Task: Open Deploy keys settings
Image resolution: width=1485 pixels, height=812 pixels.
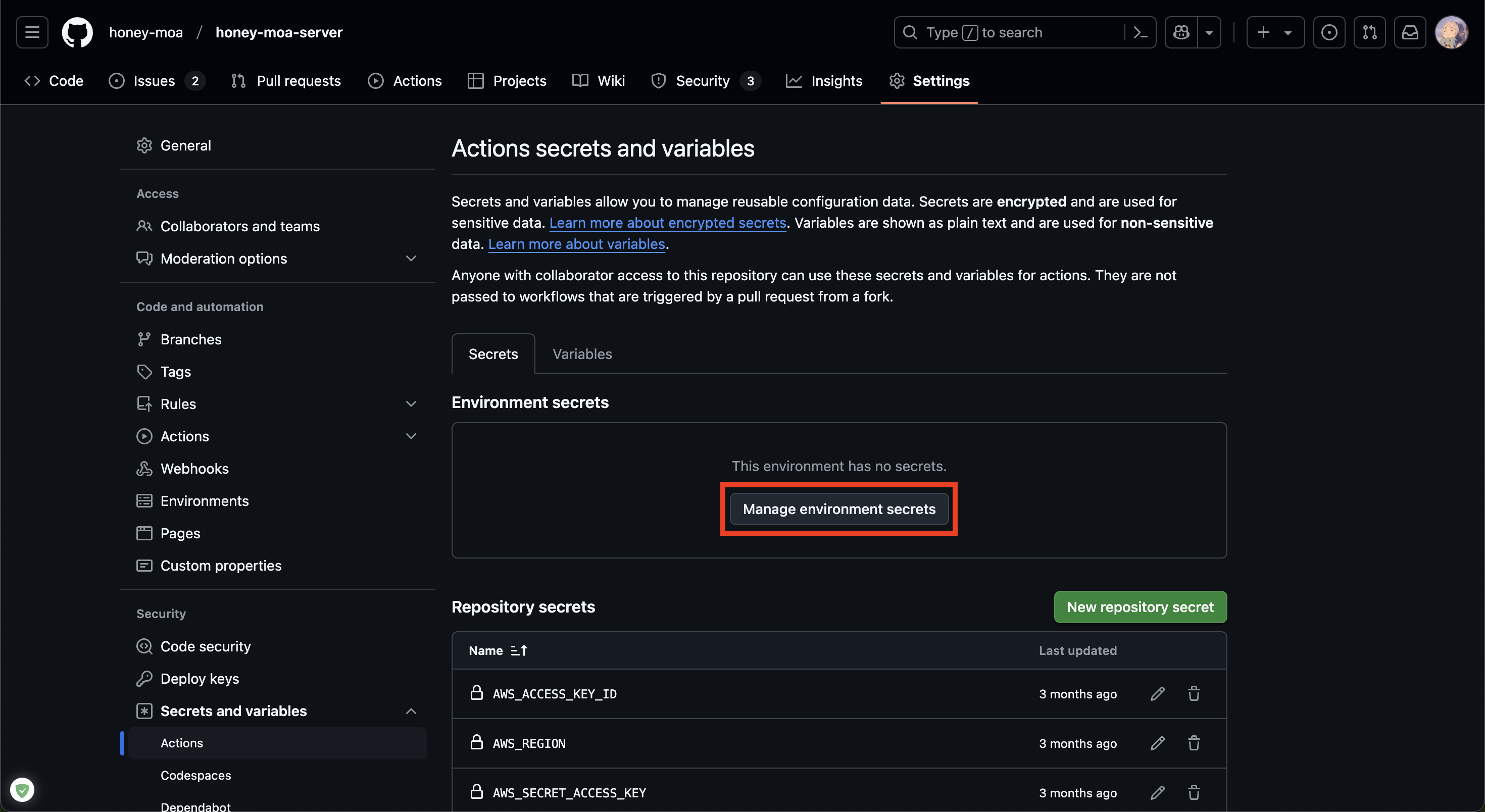Action: tap(277, 678)
